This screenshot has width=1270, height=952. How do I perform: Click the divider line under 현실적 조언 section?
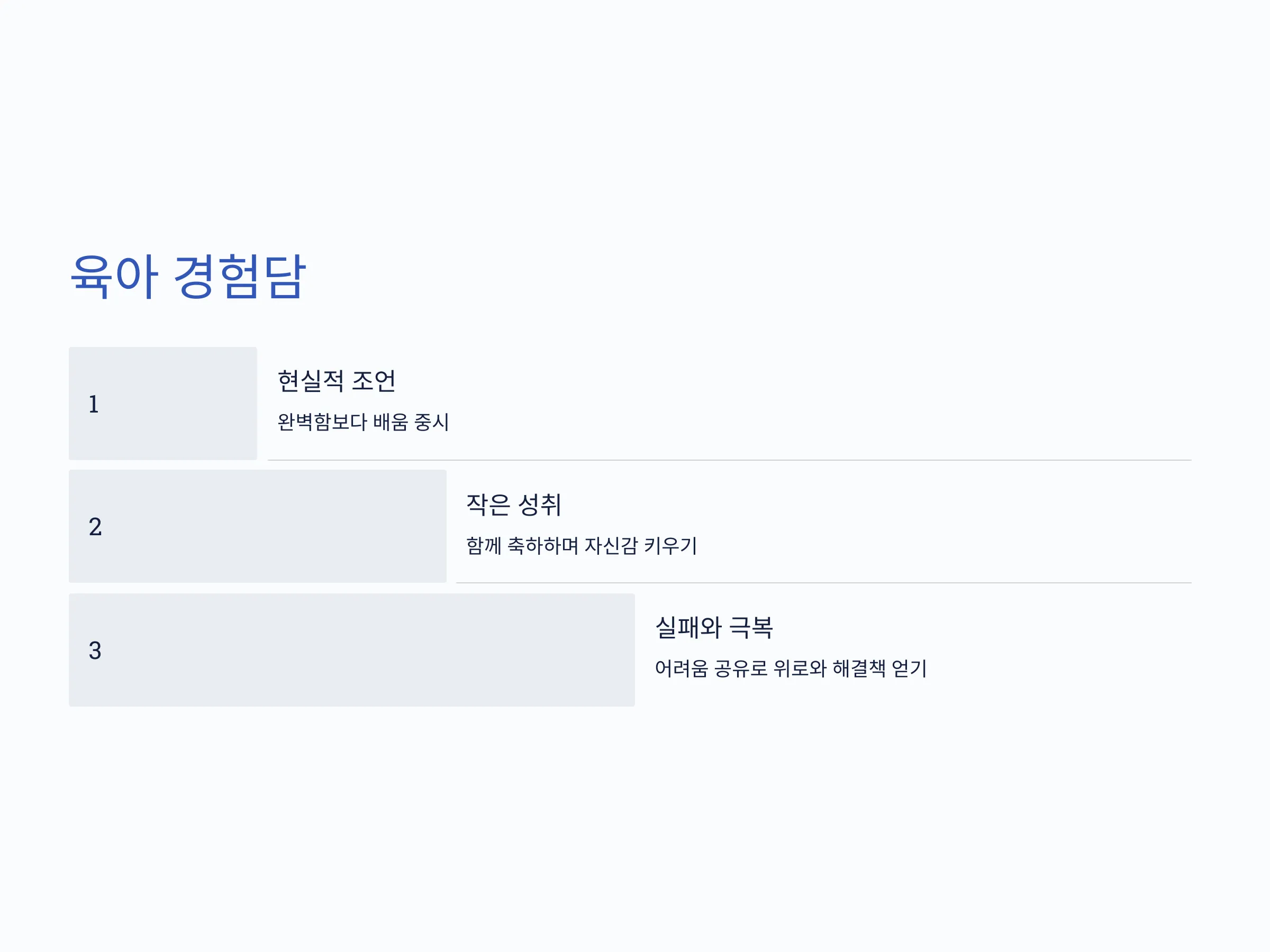click(x=730, y=460)
